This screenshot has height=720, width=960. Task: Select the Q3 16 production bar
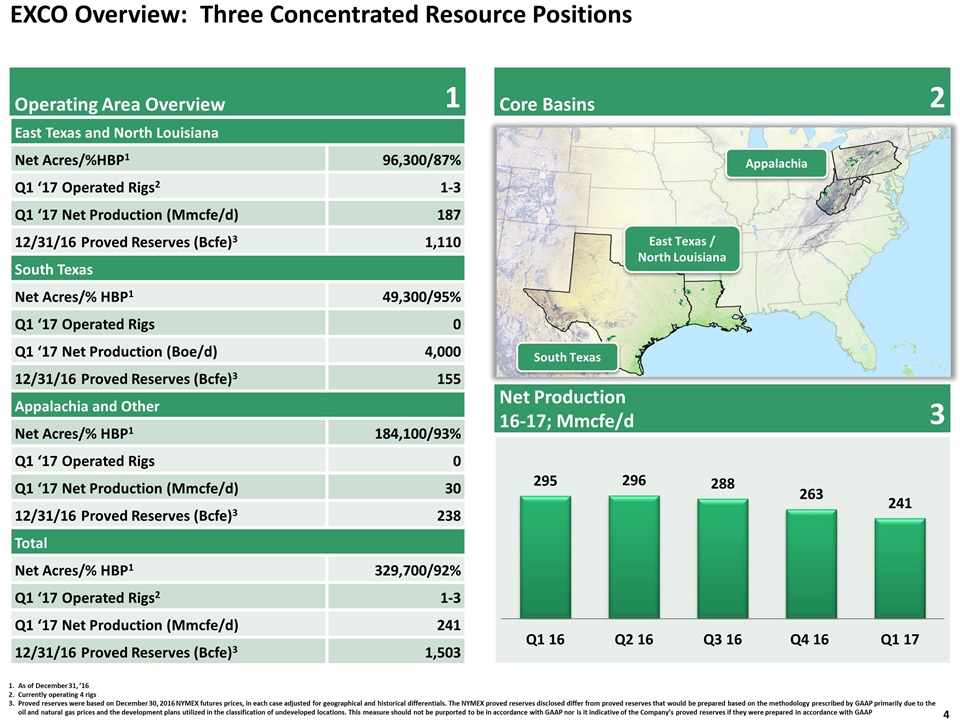(x=722, y=558)
